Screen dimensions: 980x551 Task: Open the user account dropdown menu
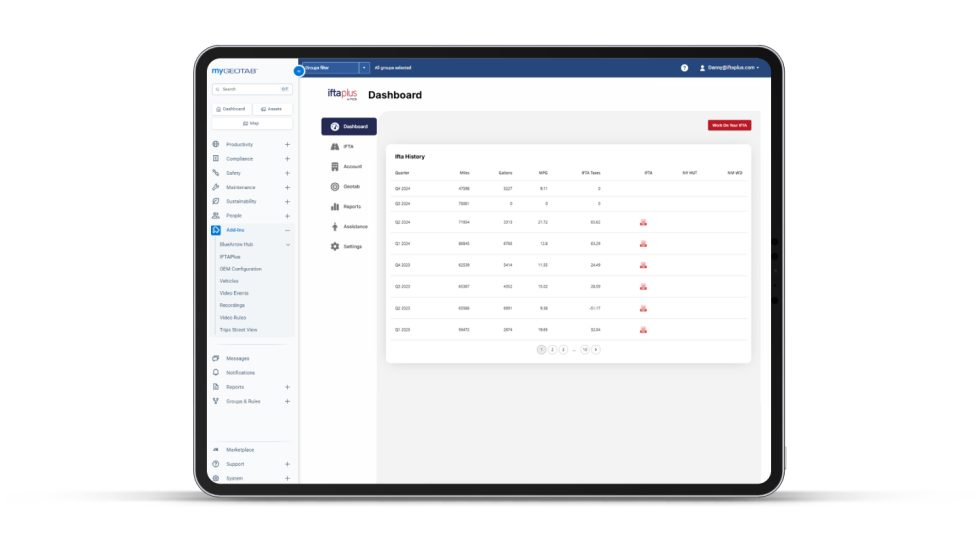pyautogui.click(x=729, y=68)
